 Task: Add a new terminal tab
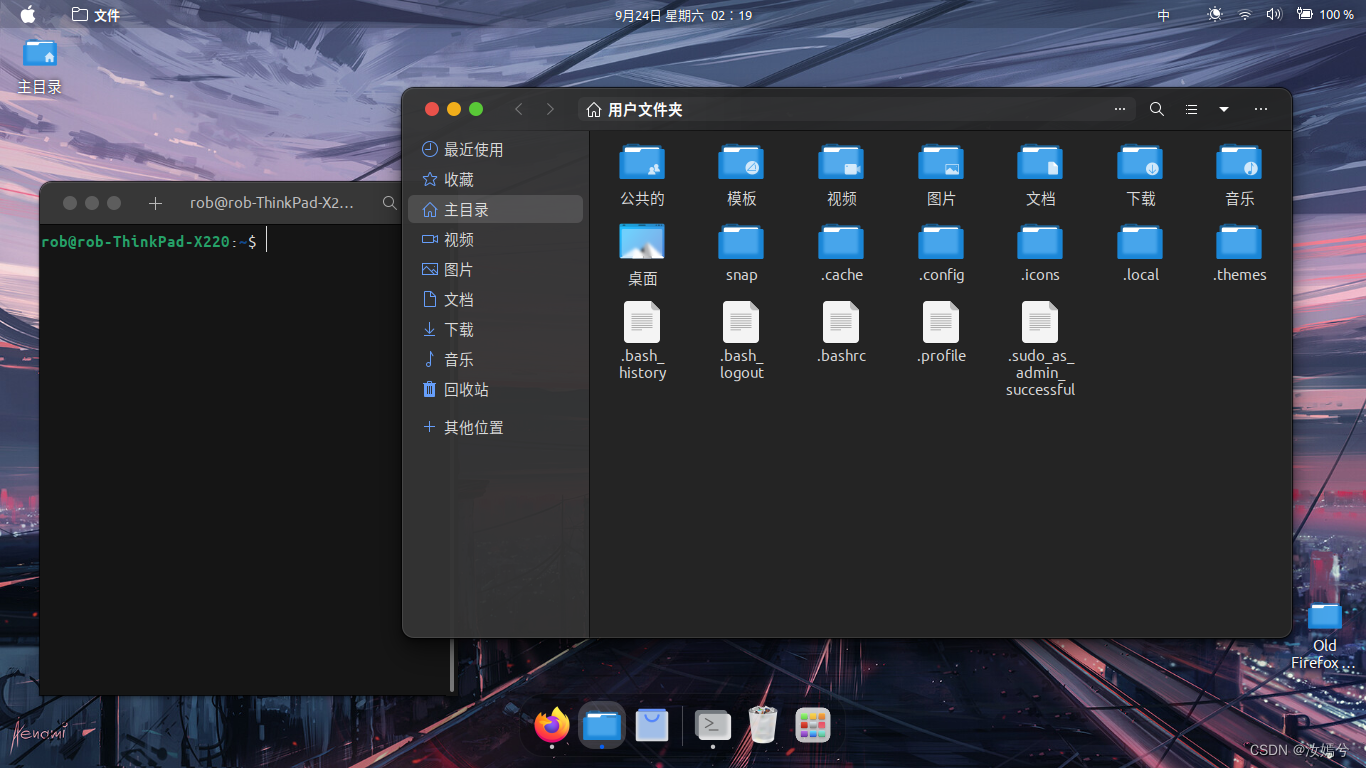tap(155, 203)
